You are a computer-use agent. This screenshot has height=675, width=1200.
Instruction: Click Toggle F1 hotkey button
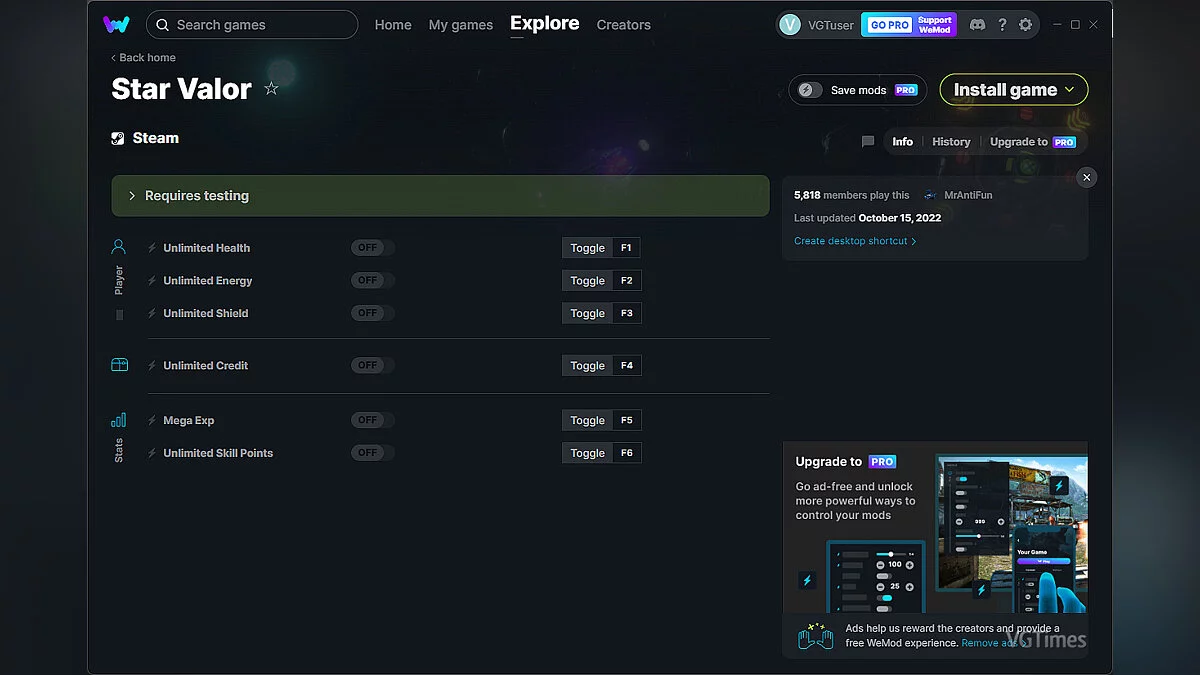pyautogui.click(x=601, y=248)
